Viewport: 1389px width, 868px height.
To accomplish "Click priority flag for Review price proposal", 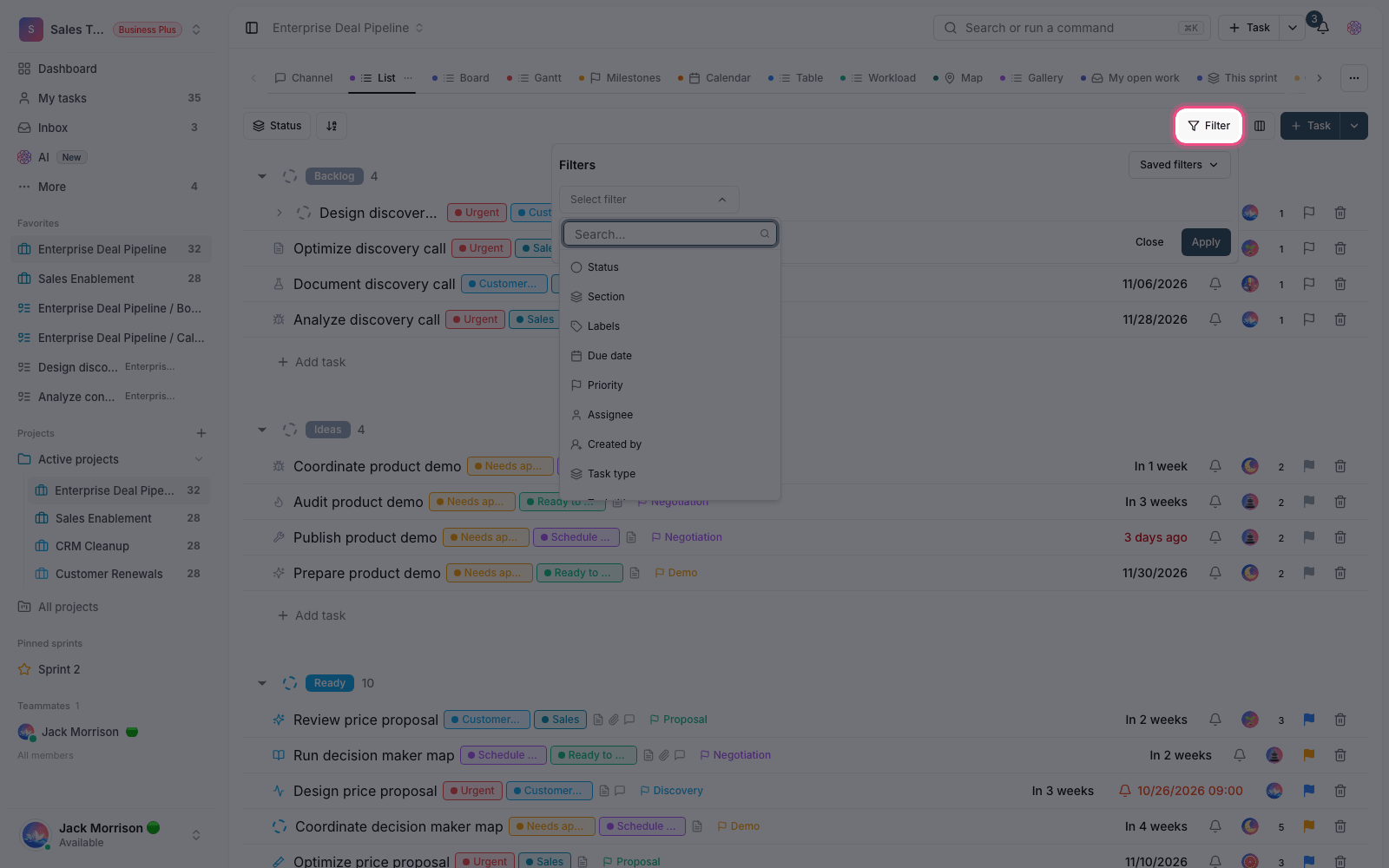I will click(x=1309, y=720).
